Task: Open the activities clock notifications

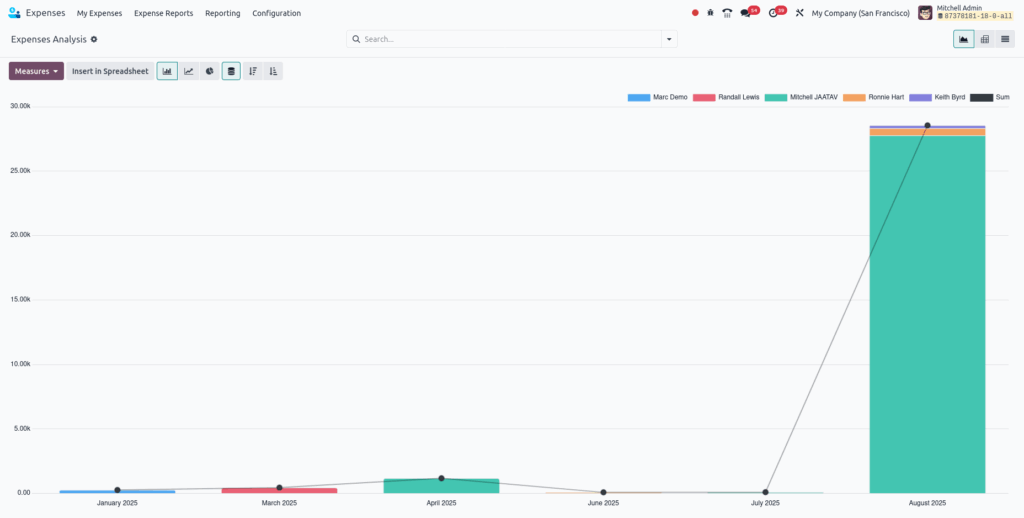Action: tap(775, 13)
